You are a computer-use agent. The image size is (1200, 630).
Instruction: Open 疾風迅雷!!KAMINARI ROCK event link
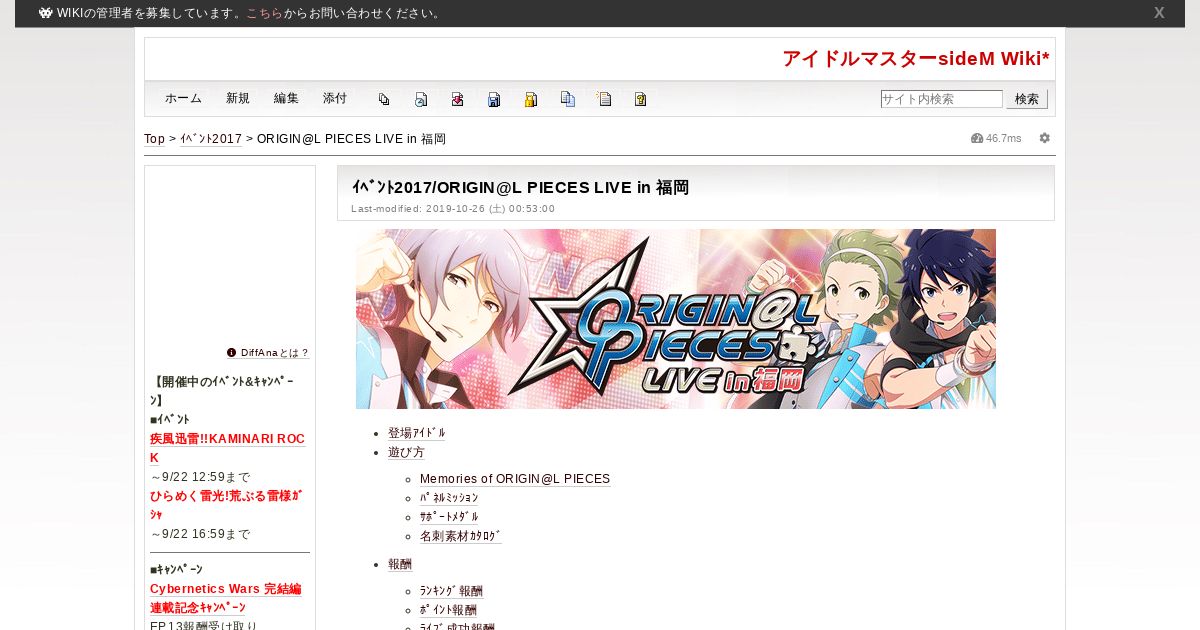point(227,448)
